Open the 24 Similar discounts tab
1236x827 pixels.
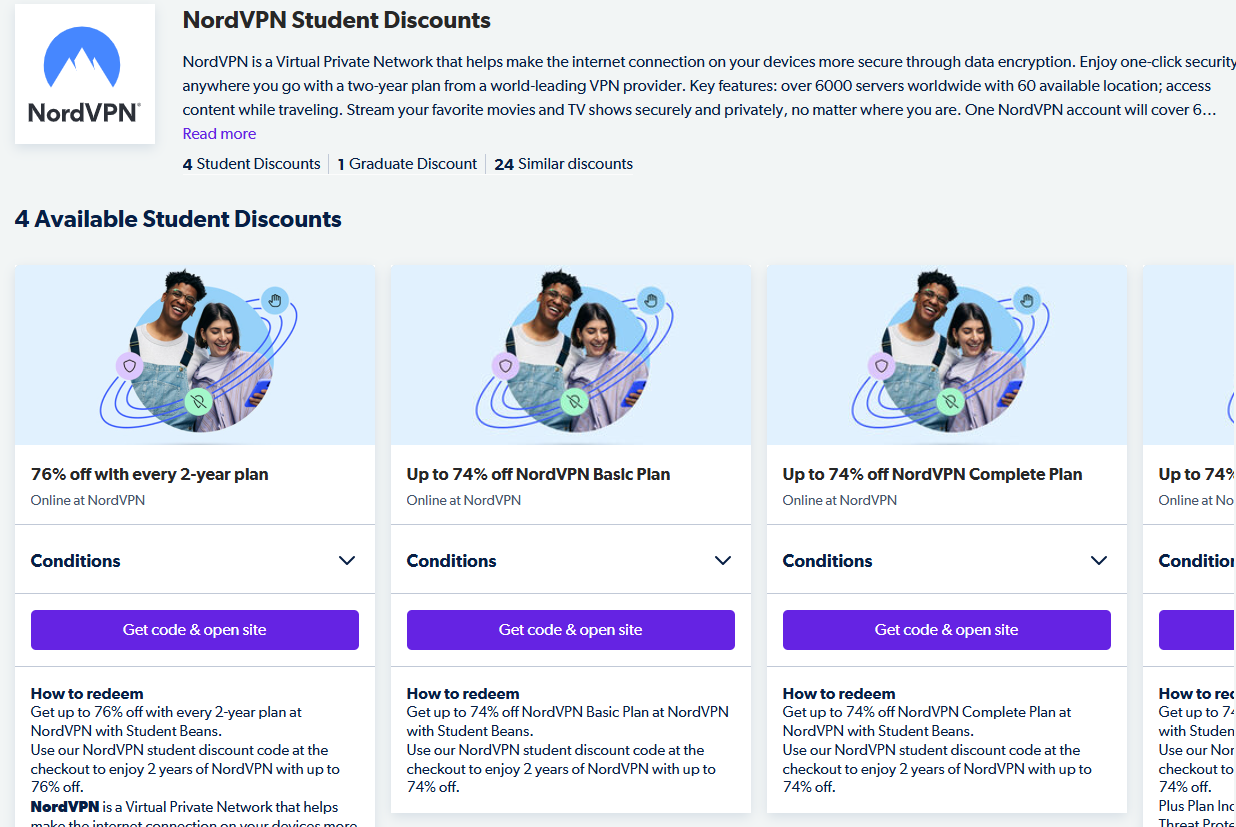pyautogui.click(x=563, y=163)
